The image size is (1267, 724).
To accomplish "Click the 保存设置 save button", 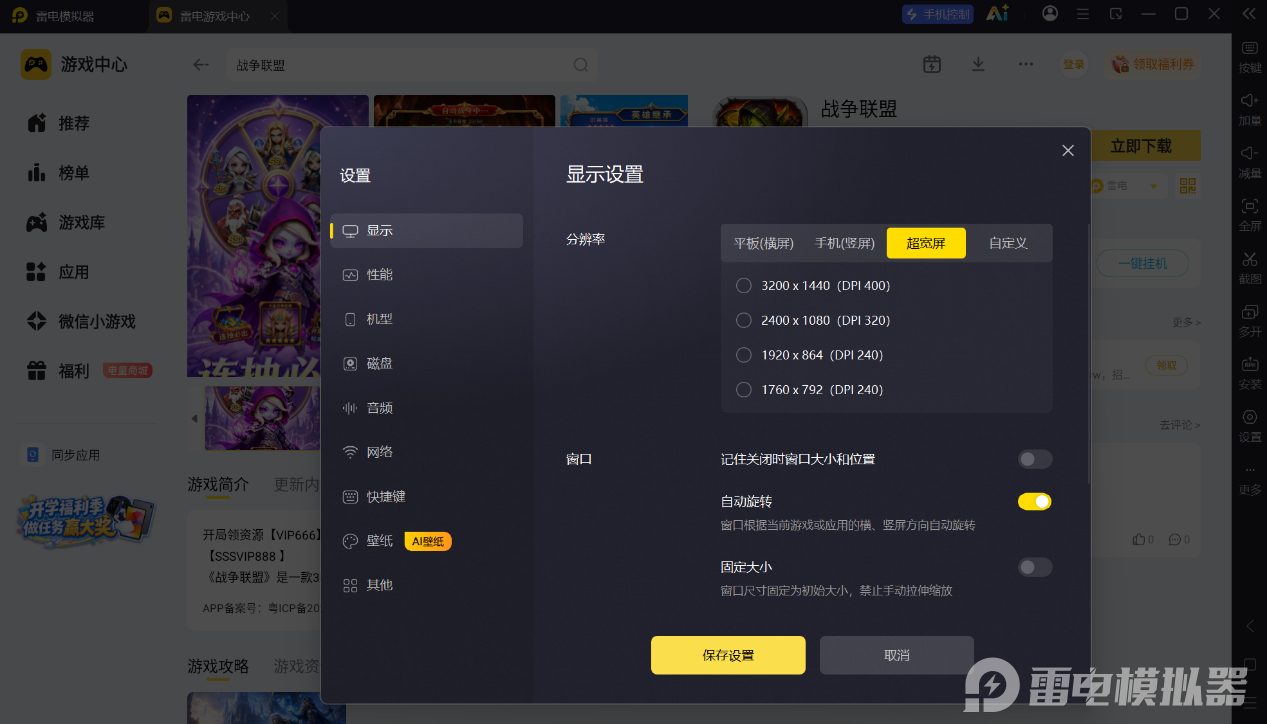I will [728, 655].
